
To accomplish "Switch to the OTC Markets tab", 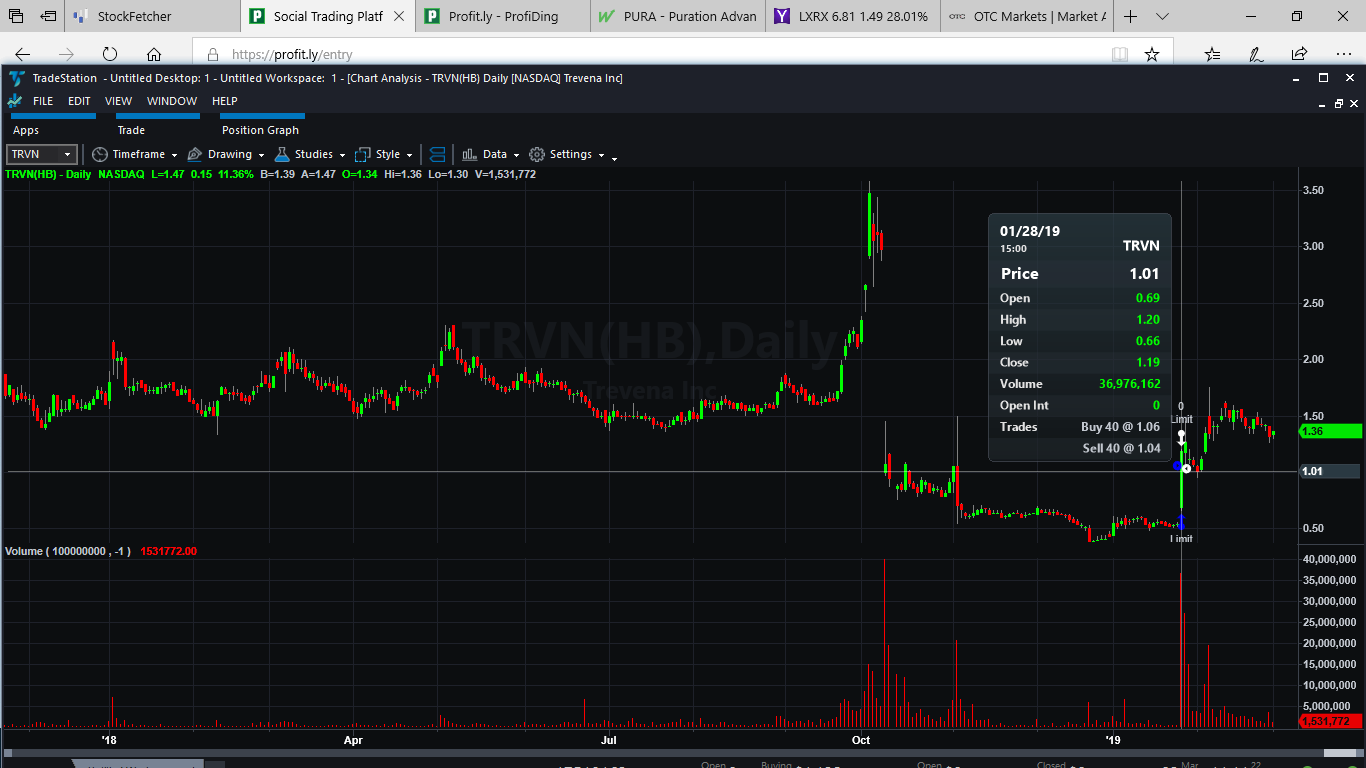I will pyautogui.click(x=1027, y=17).
